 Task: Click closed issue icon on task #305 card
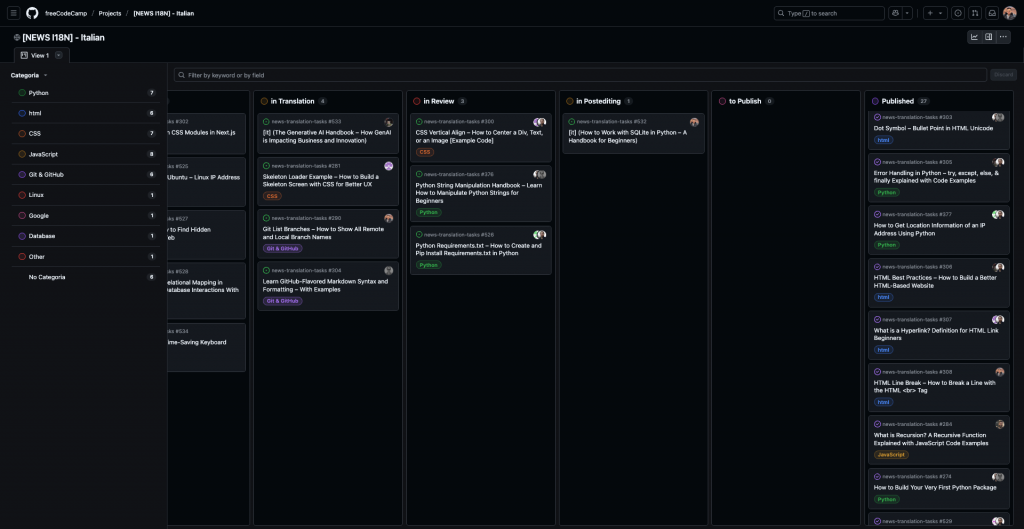pyautogui.click(x=878, y=162)
